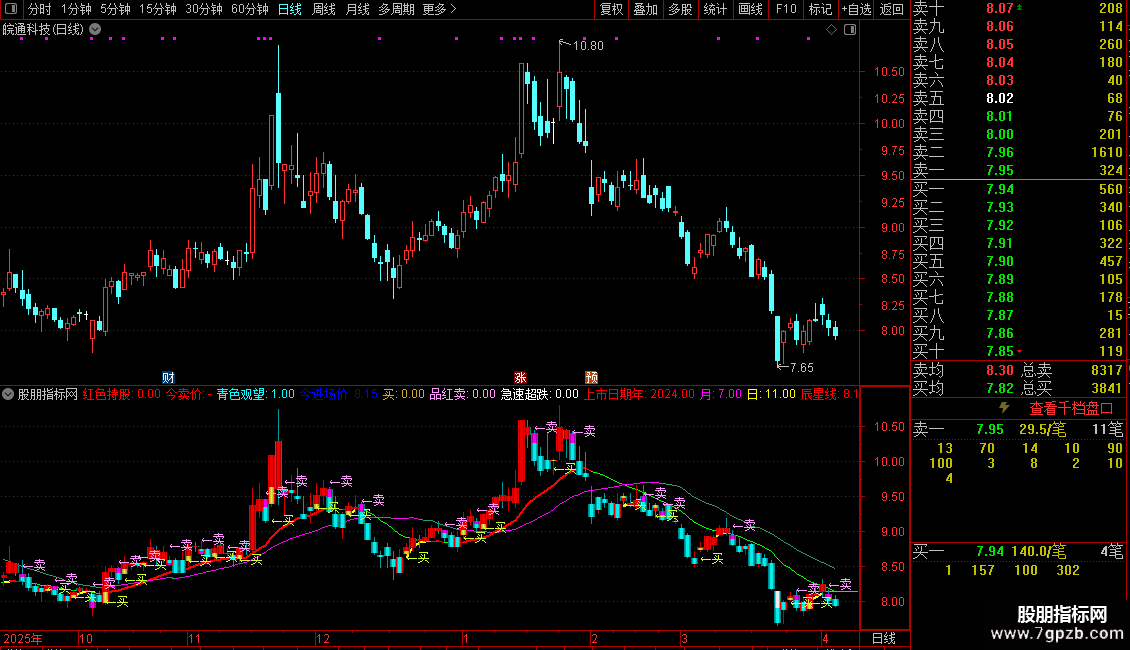
Task: Toggle 复权 price adjustment
Action: (x=611, y=9)
